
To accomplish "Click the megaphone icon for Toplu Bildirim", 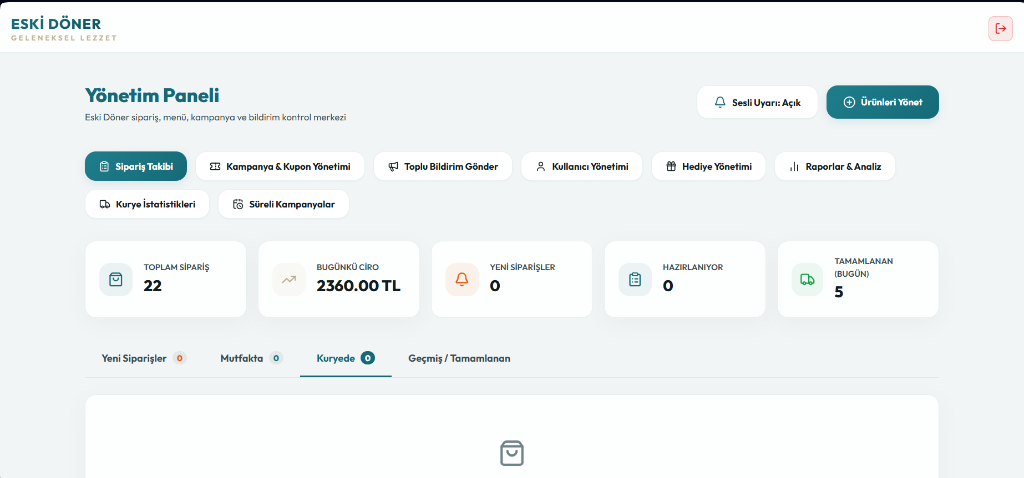I will coord(392,167).
